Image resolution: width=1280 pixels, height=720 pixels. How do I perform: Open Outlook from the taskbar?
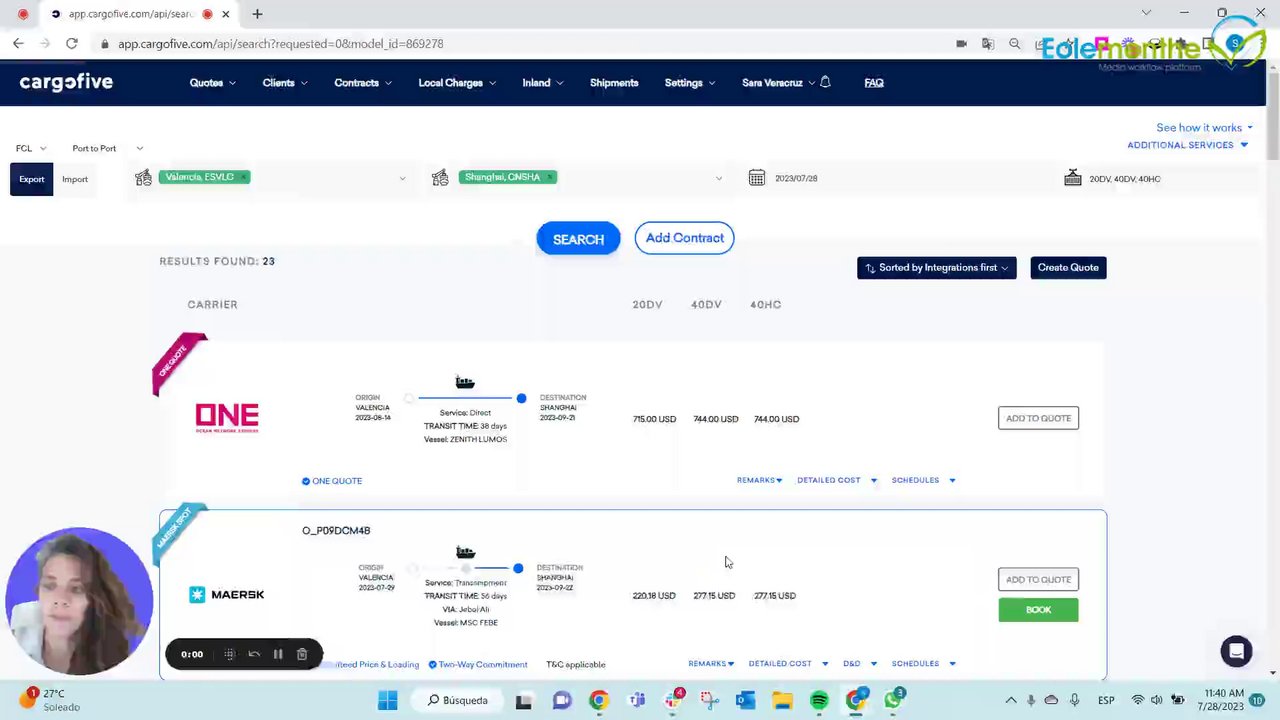[x=745, y=700]
